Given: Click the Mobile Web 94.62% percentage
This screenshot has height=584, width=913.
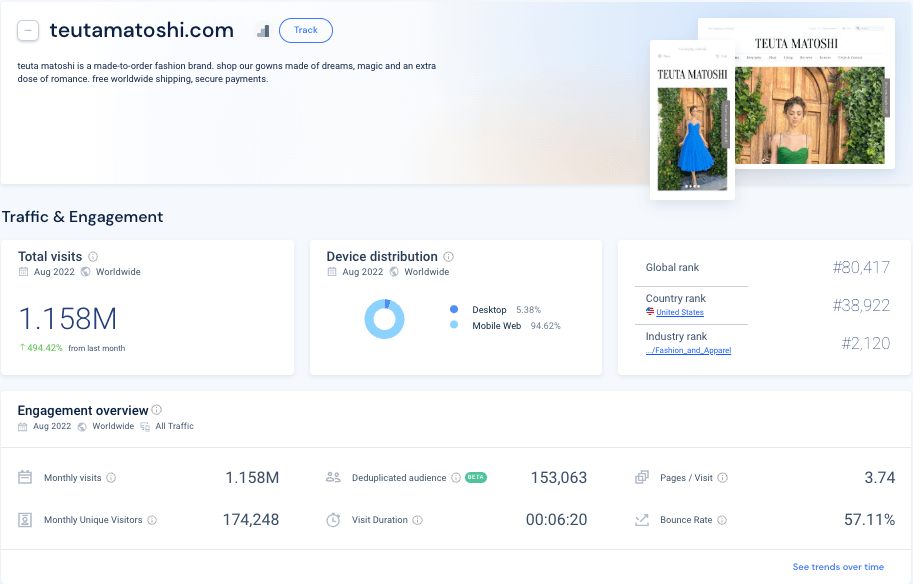Looking at the screenshot, I should click(546, 325).
